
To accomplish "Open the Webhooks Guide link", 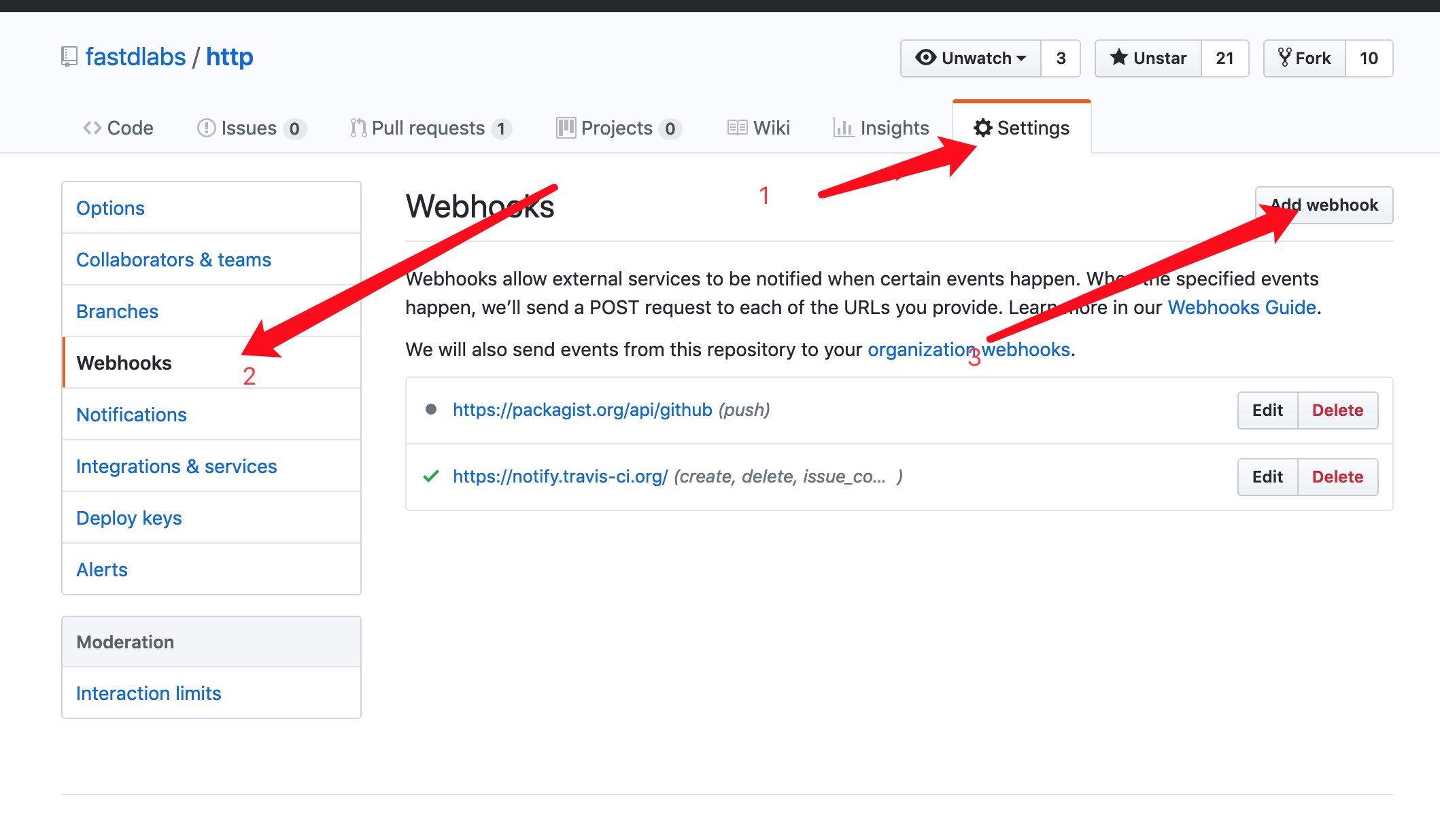I will coord(1241,307).
